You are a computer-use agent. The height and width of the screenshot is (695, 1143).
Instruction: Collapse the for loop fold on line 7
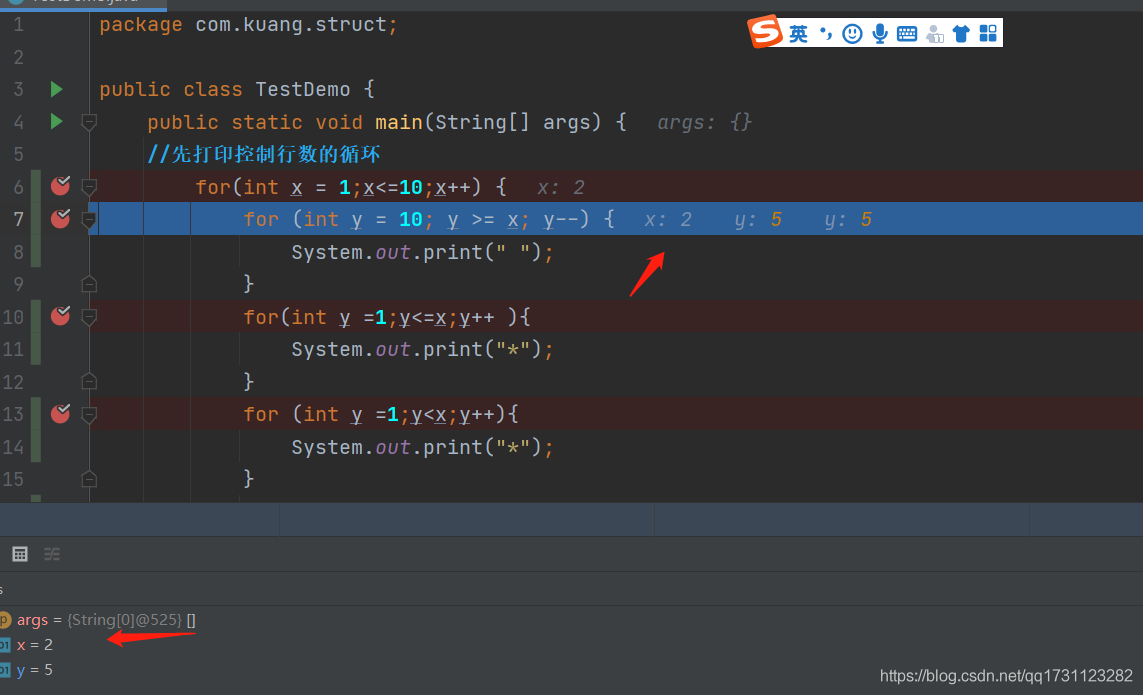[89, 219]
